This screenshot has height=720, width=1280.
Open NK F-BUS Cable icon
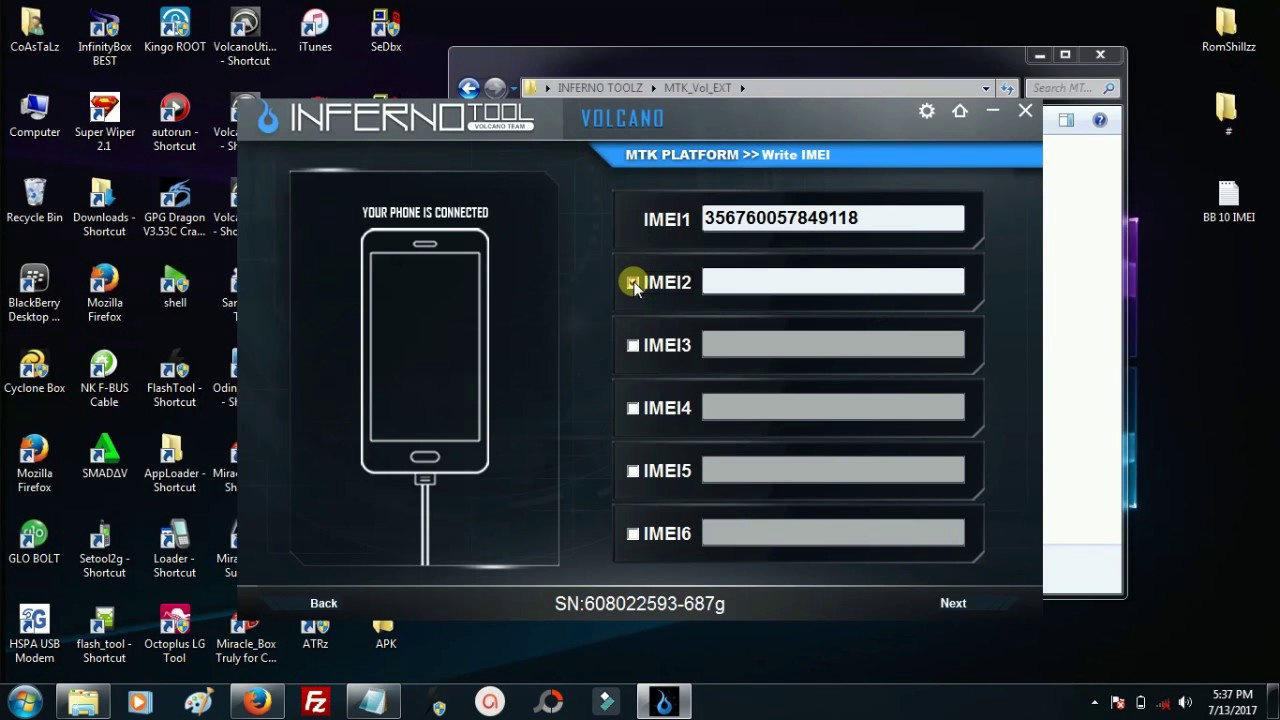coord(104,378)
